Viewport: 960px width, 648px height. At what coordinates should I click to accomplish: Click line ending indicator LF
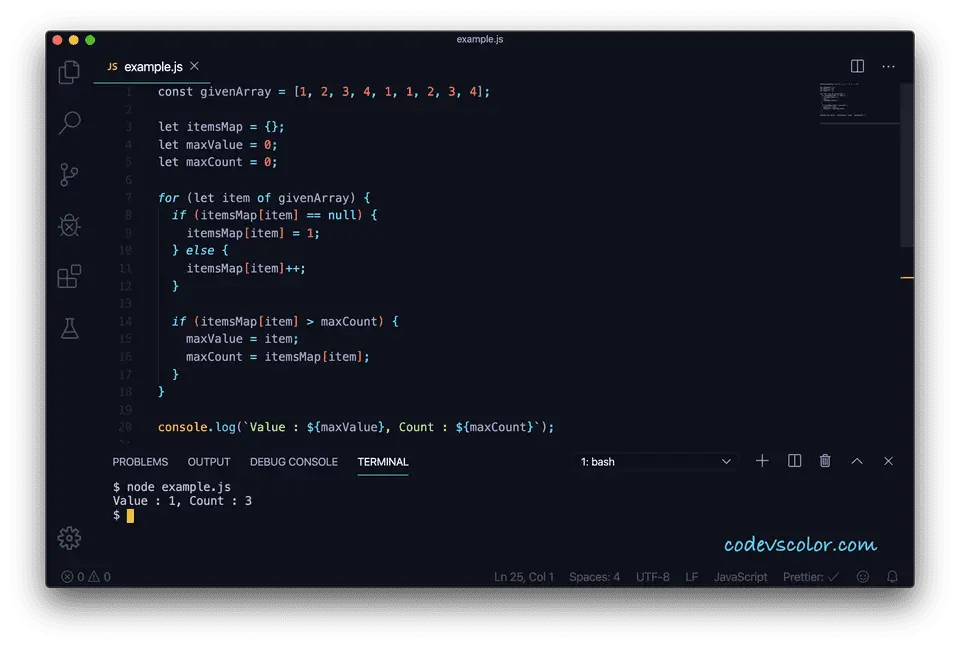click(x=691, y=577)
